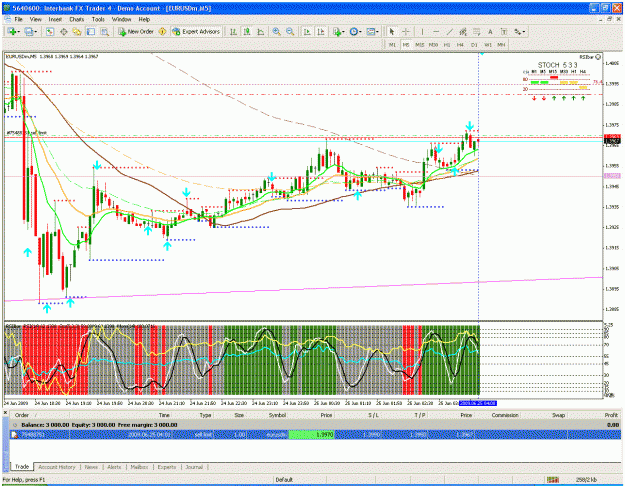Open the Navigator panel icon
Viewport: 625px width, 486px height.
pos(77,31)
